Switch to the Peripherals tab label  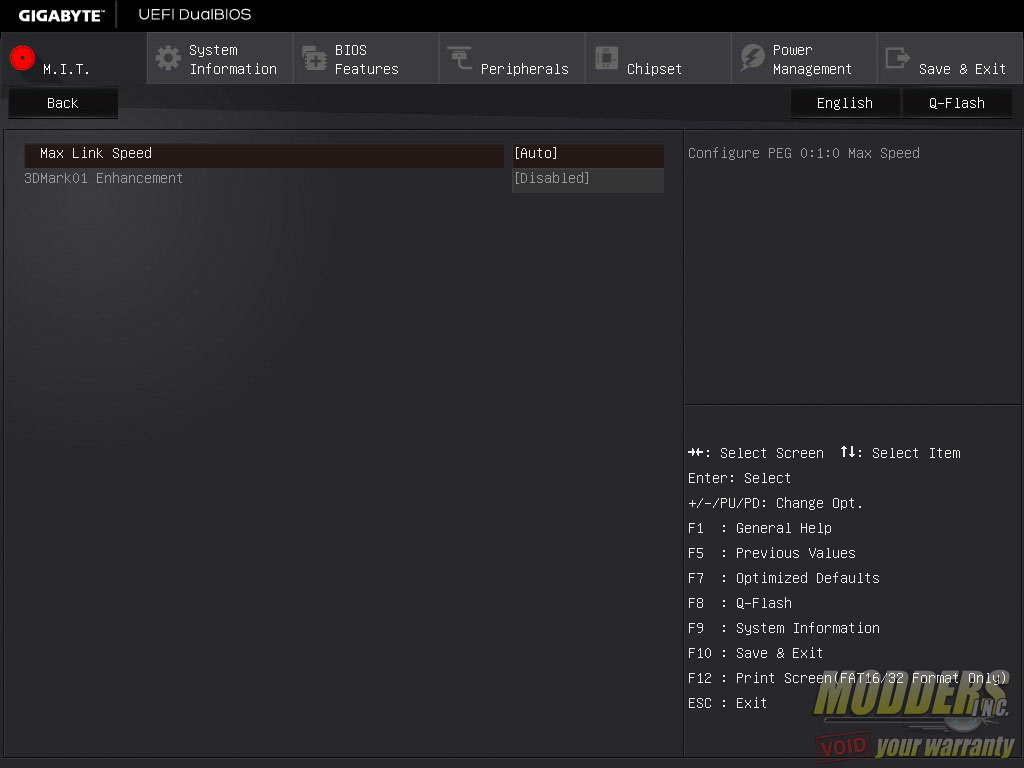point(524,69)
